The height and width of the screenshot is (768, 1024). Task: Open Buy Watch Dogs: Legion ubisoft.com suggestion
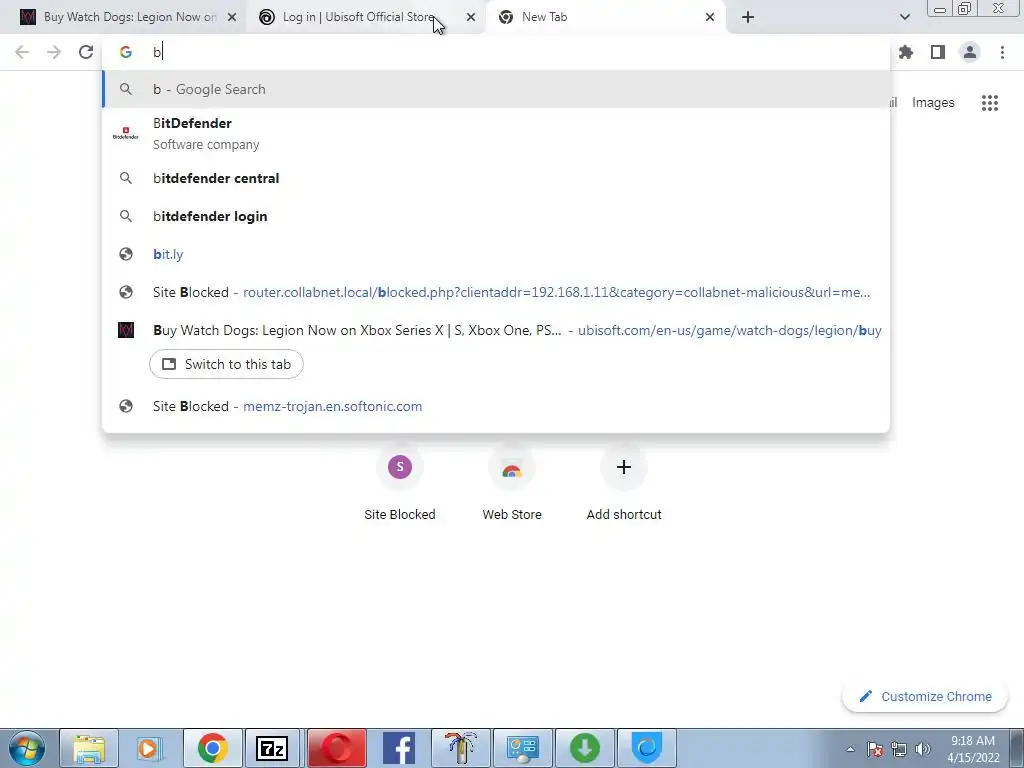point(496,330)
